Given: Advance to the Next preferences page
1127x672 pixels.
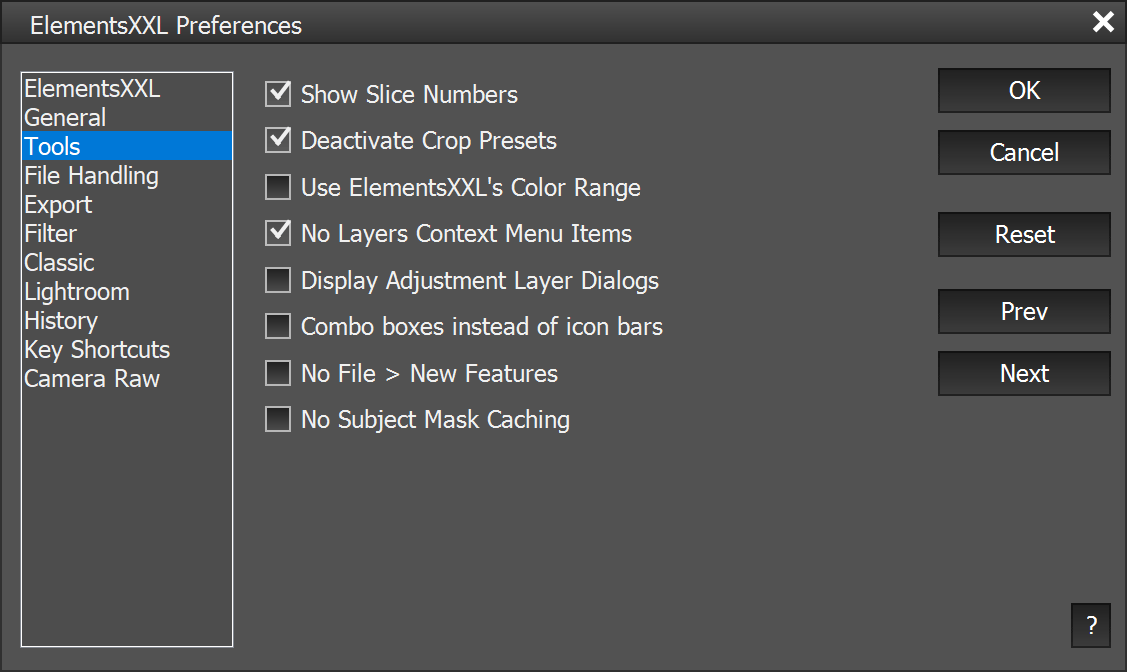Looking at the screenshot, I should coord(1024,373).
